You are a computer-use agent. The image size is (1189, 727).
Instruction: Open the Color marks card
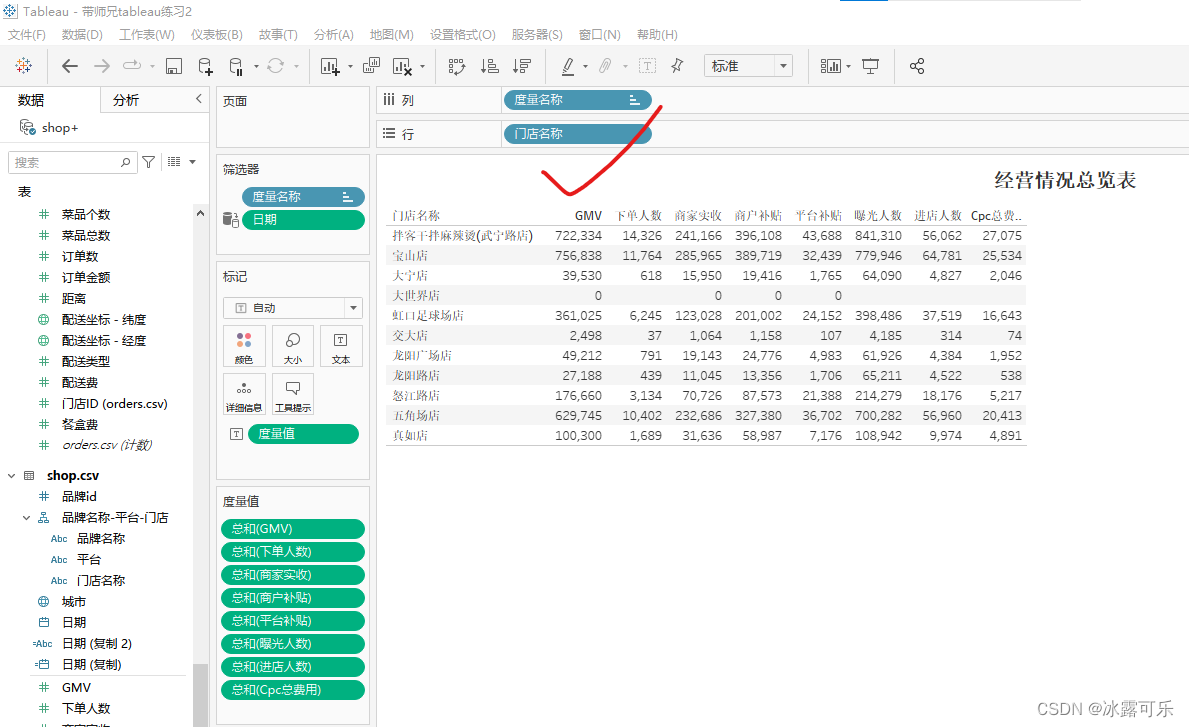click(x=244, y=346)
